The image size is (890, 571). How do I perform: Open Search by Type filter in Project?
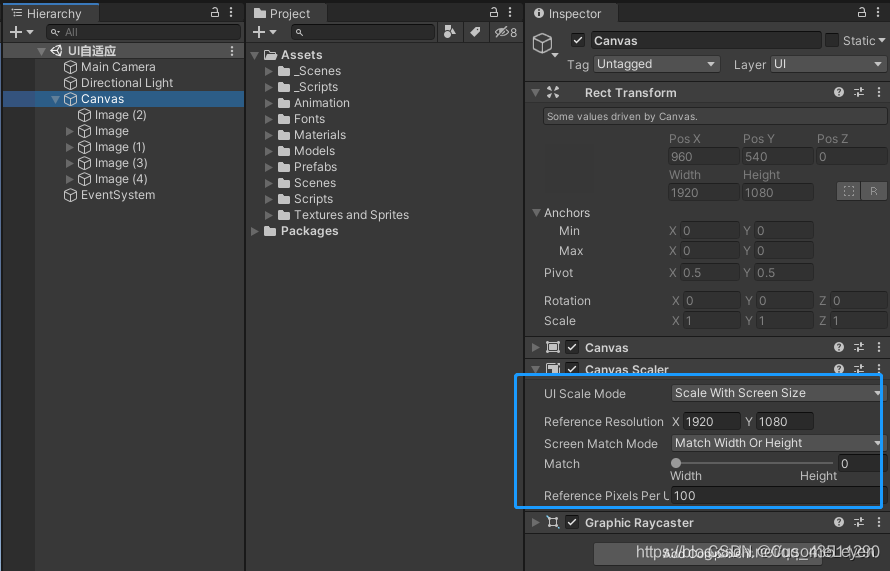pyautogui.click(x=450, y=32)
